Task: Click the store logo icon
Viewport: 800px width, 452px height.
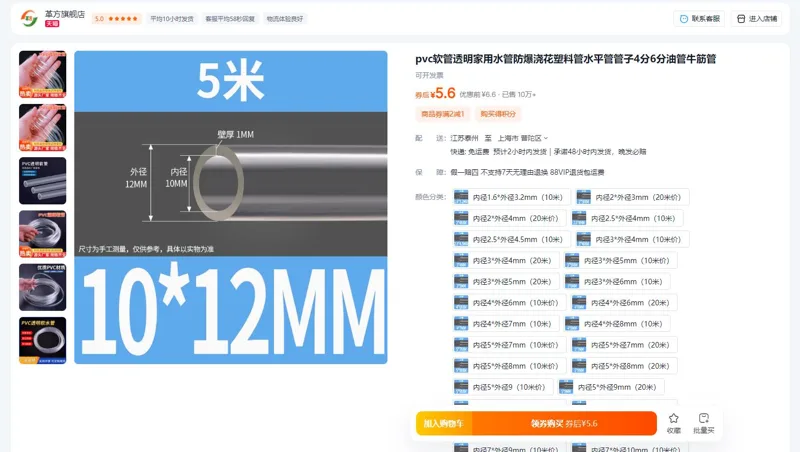Action: [x=29, y=19]
